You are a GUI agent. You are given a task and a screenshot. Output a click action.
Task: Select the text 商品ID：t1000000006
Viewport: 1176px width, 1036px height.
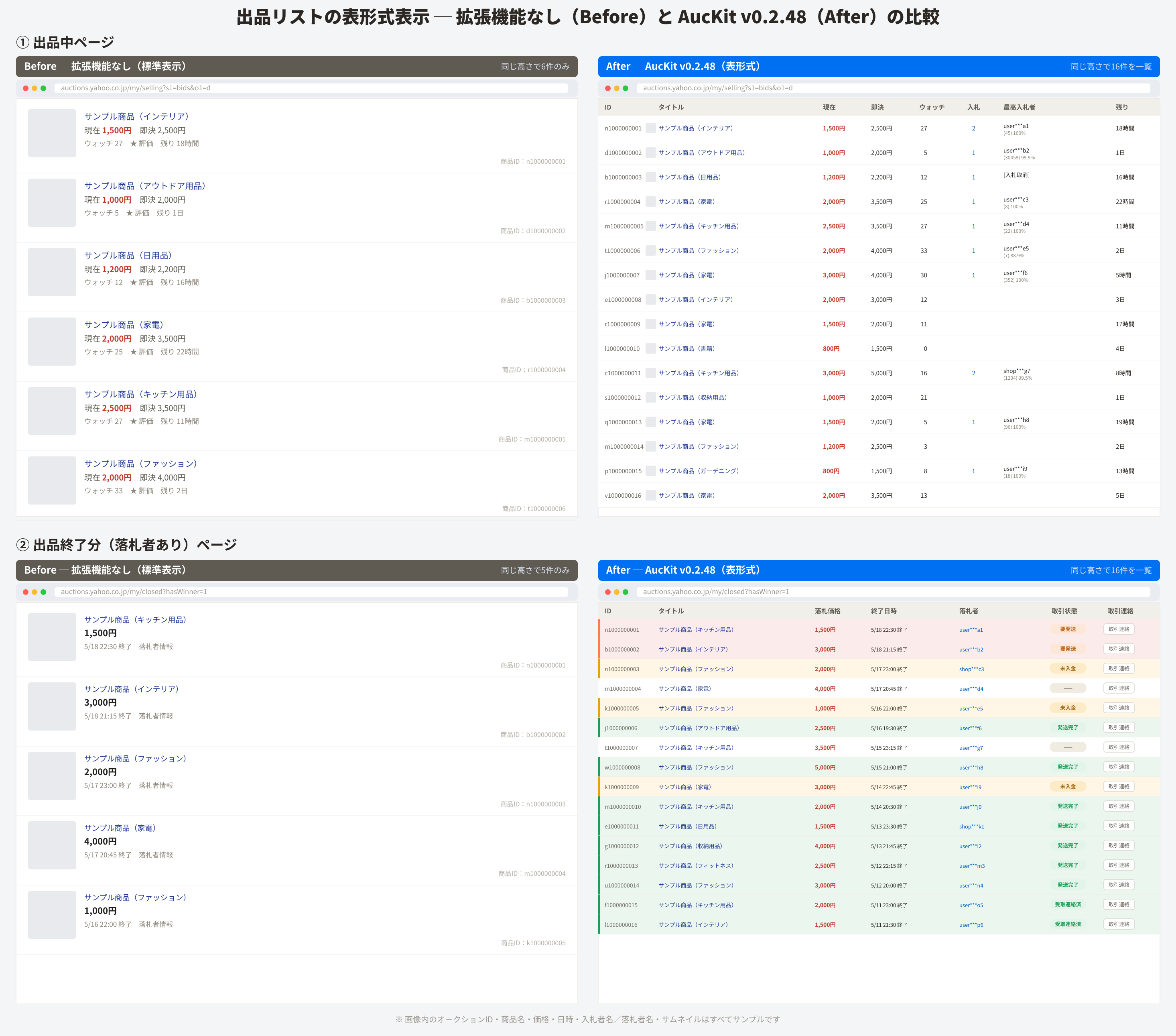pyautogui.click(x=533, y=509)
